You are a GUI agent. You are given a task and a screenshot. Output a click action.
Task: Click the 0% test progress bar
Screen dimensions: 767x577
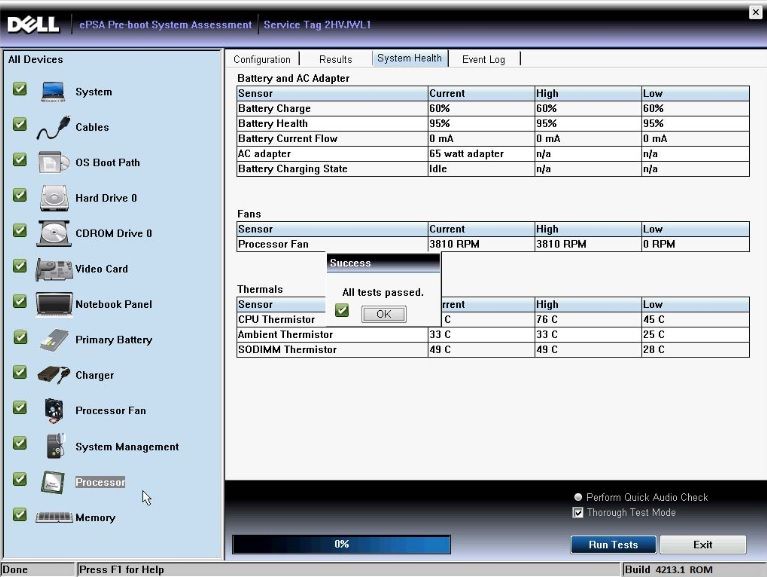pyautogui.click(x=341, y=544)
